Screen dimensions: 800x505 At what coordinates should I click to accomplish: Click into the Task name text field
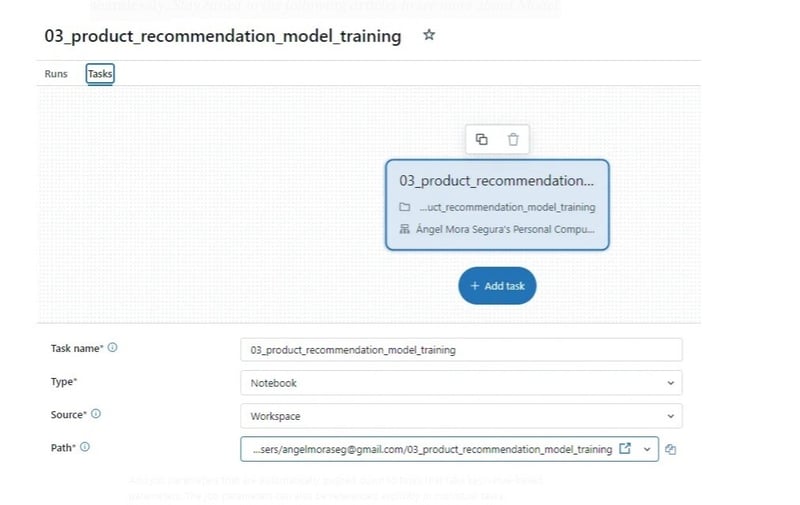coord(461,350)
